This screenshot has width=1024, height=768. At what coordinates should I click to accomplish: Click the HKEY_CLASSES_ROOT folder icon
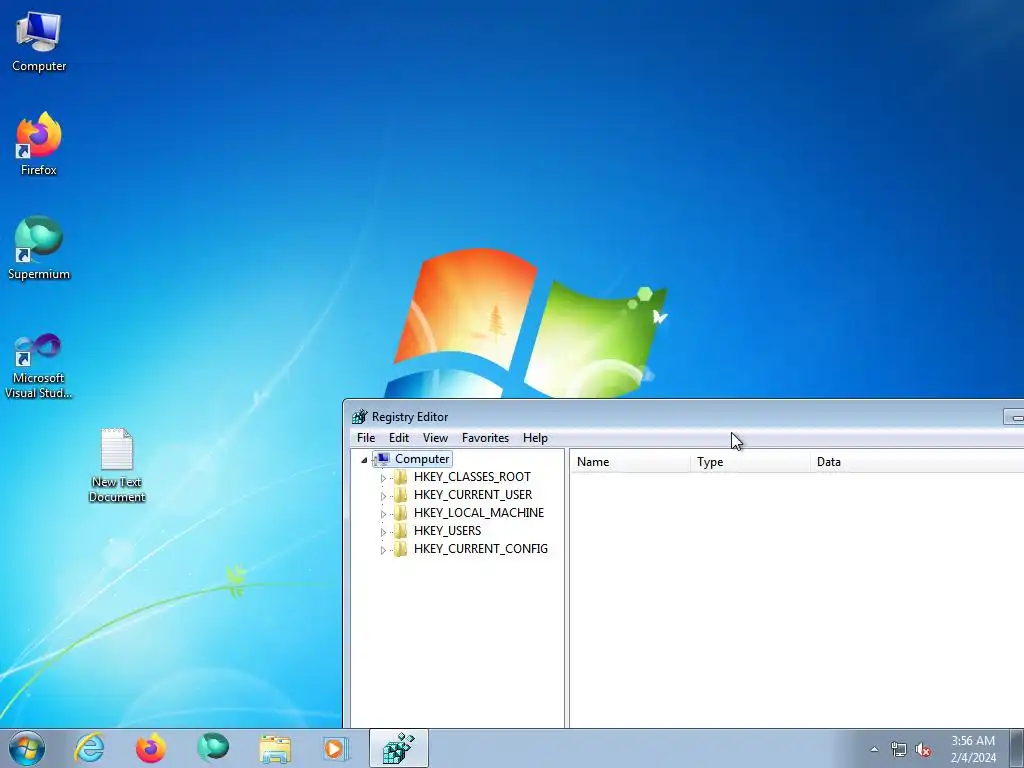[400, 477]
